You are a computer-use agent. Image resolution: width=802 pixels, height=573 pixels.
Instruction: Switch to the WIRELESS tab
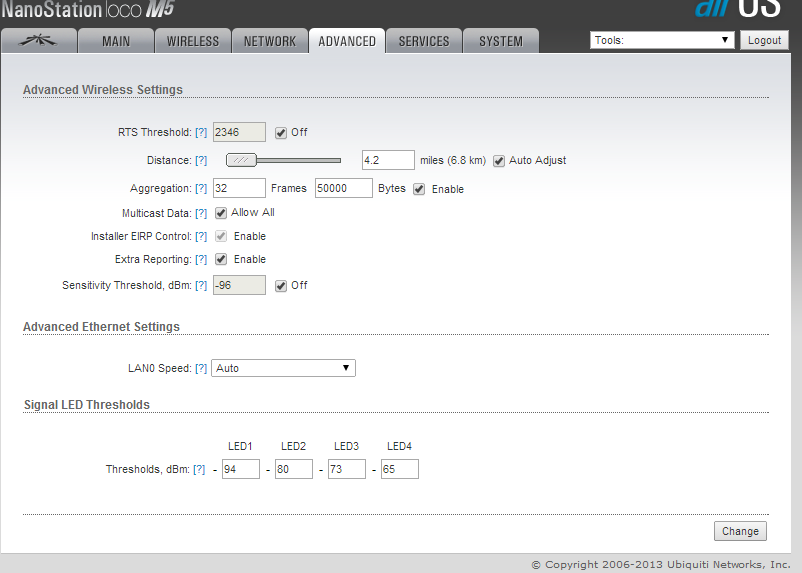pyautogui.click(x=193, y=41)
